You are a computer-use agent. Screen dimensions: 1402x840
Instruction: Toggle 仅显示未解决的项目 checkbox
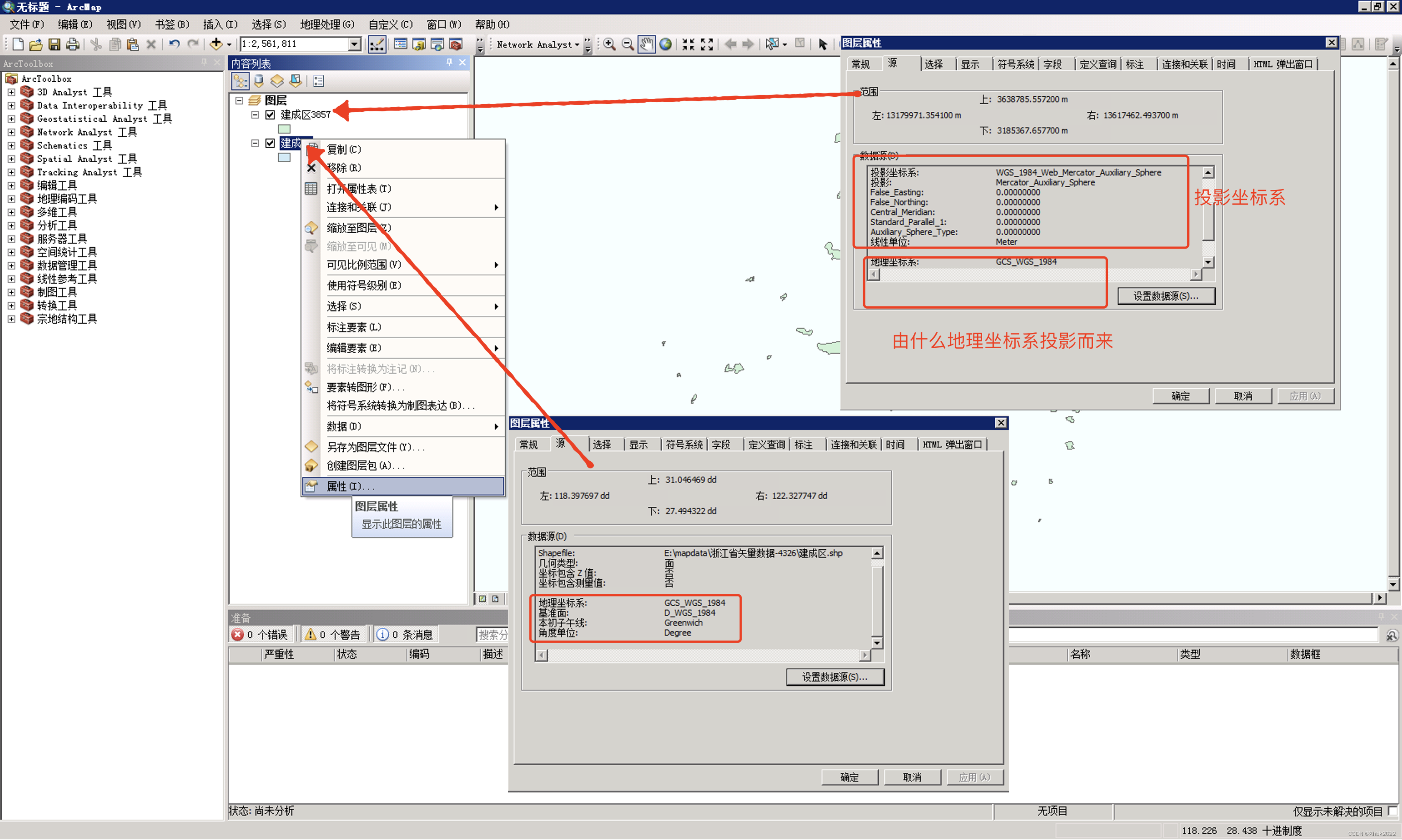coord(1392,811)
